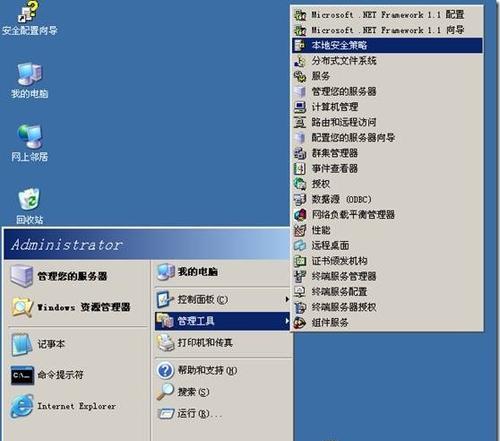Open 终端服务配置 entry
Viewport: 500px width, 441px height.
tap(387, 292)
